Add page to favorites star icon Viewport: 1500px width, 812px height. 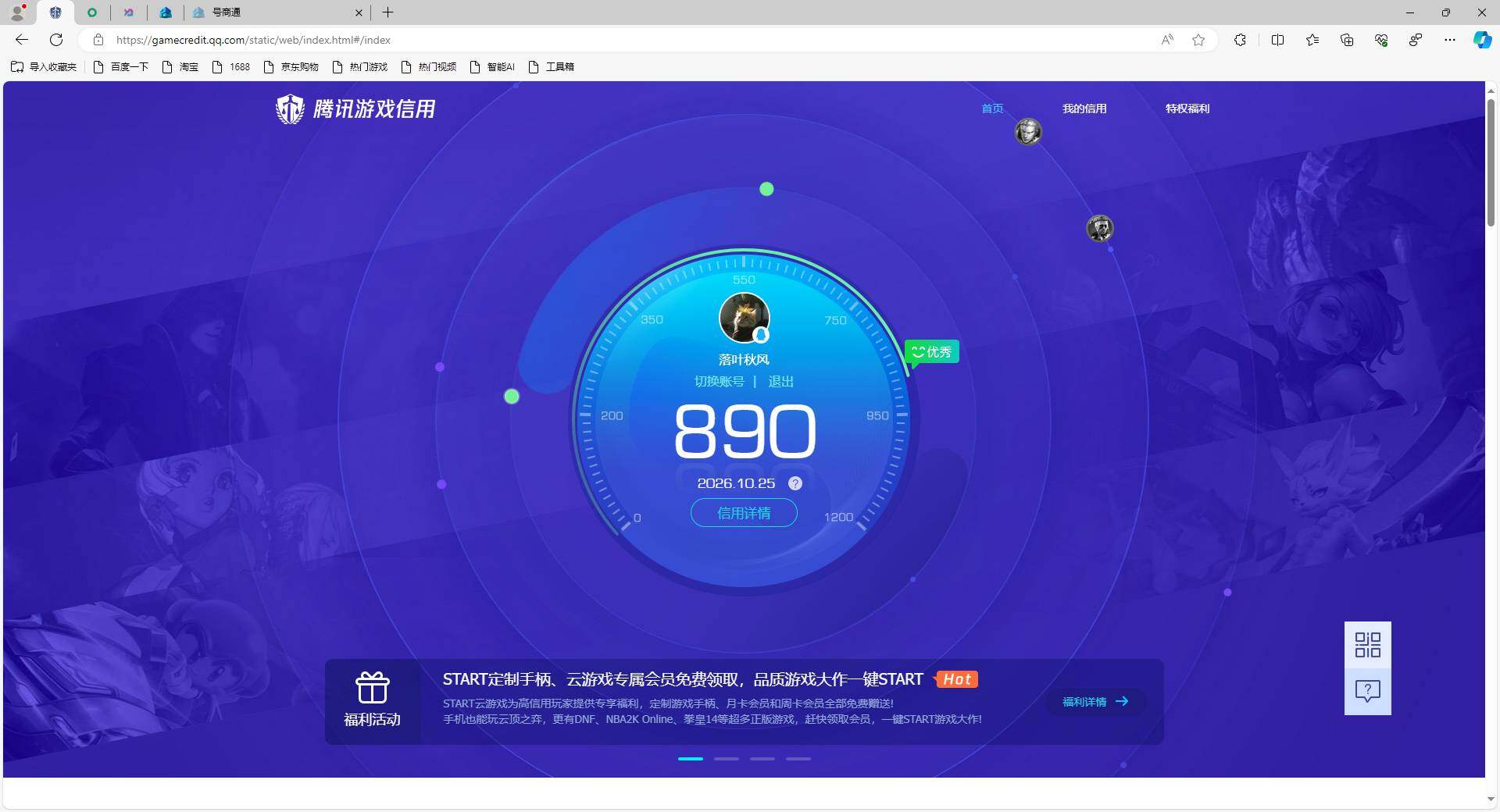point(1198,40)
